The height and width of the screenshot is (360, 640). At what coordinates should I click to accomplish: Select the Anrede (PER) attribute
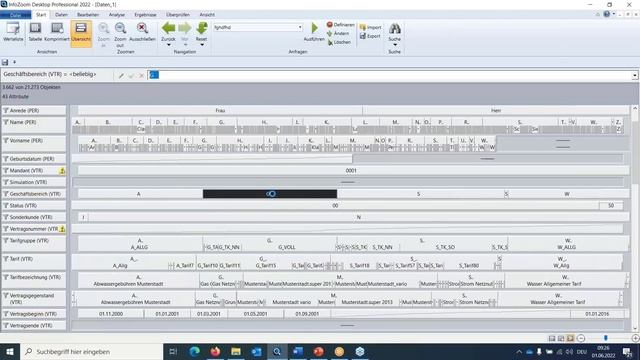point(33,111)
